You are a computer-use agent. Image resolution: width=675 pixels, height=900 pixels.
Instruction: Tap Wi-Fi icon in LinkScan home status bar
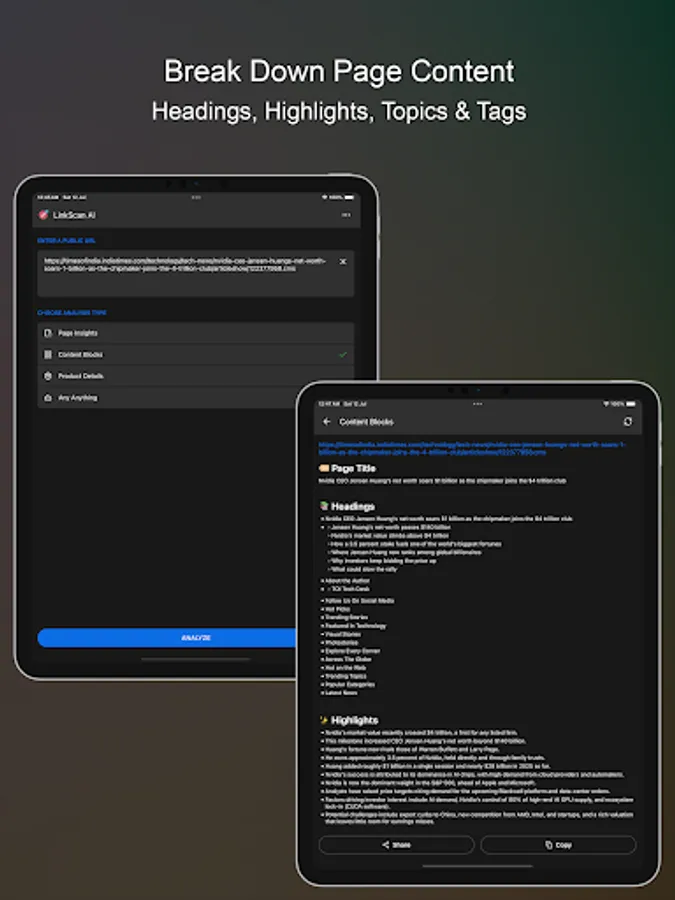[324, 197]
